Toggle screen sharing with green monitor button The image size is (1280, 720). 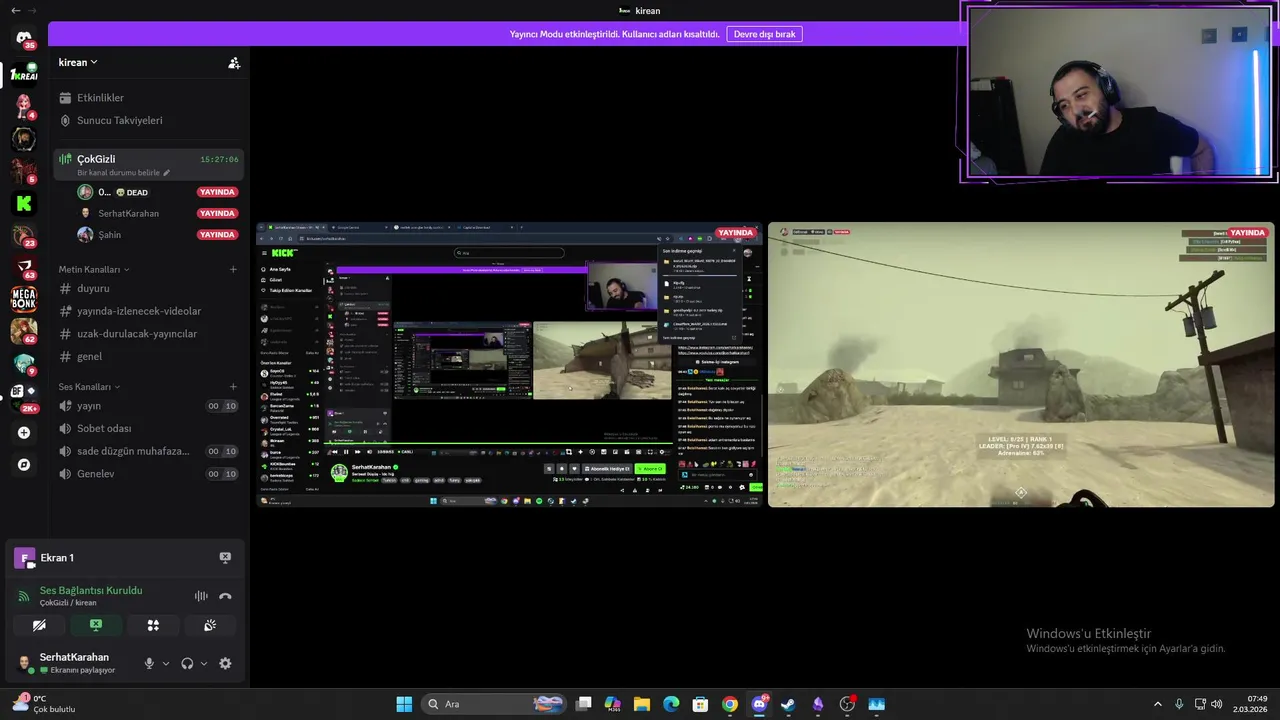pos(96,625)
